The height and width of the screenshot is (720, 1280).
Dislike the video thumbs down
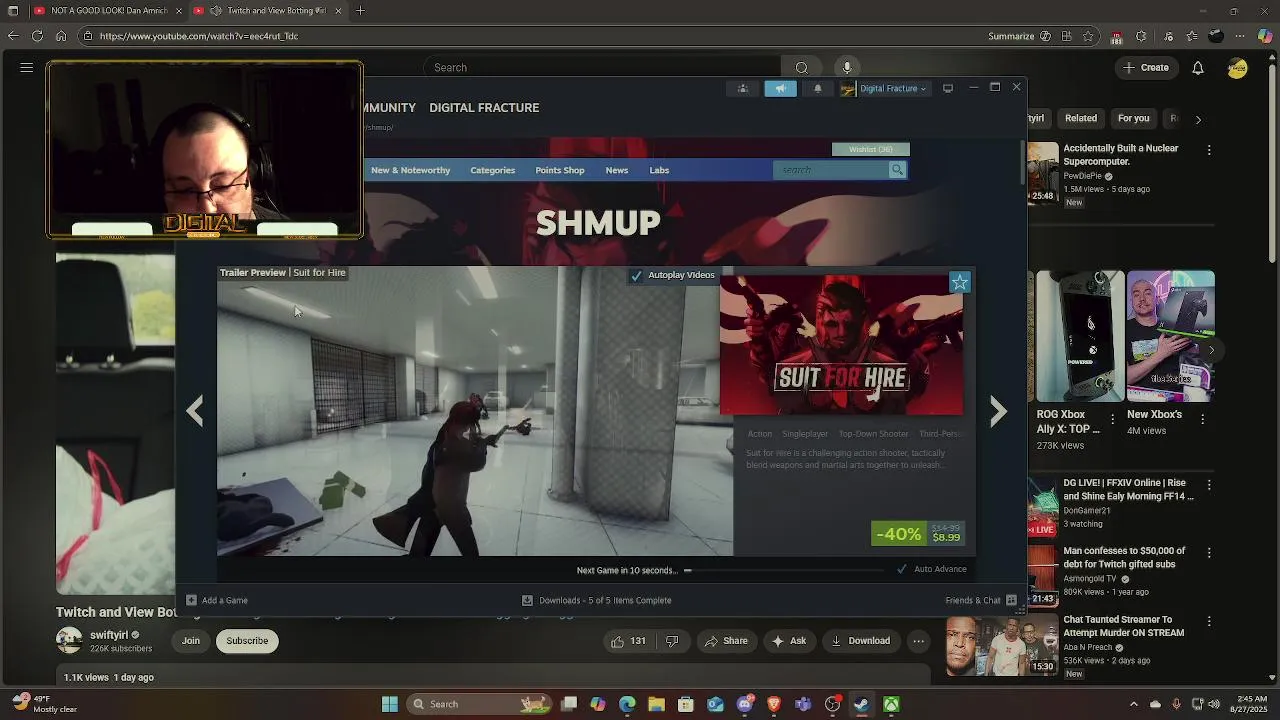pyautogui.click(x=672, y=641)
